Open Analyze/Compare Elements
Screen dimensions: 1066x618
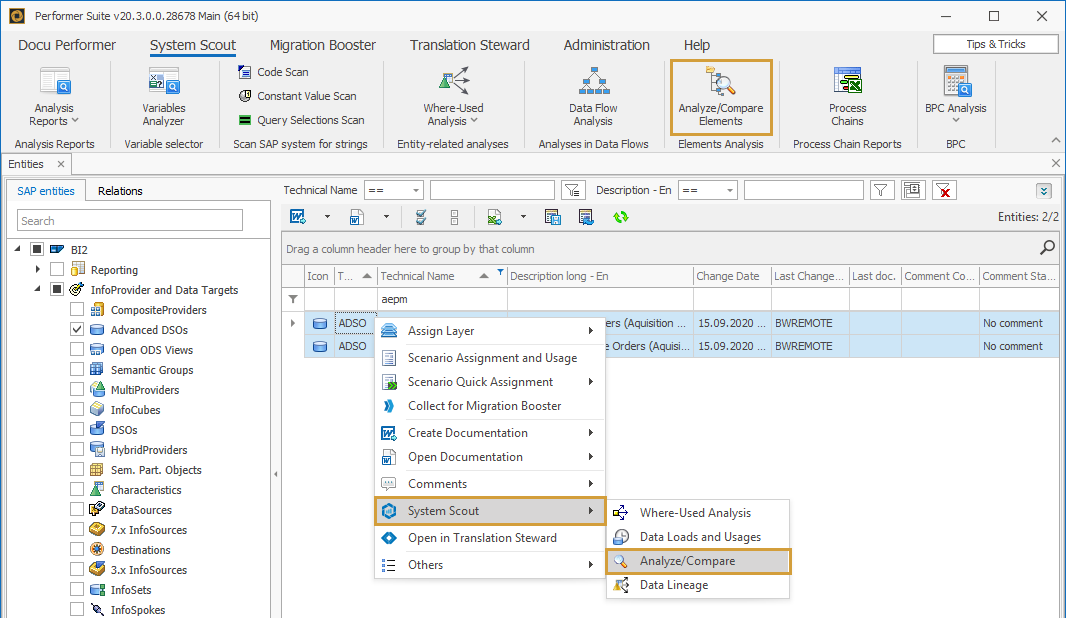coord(721,97)
